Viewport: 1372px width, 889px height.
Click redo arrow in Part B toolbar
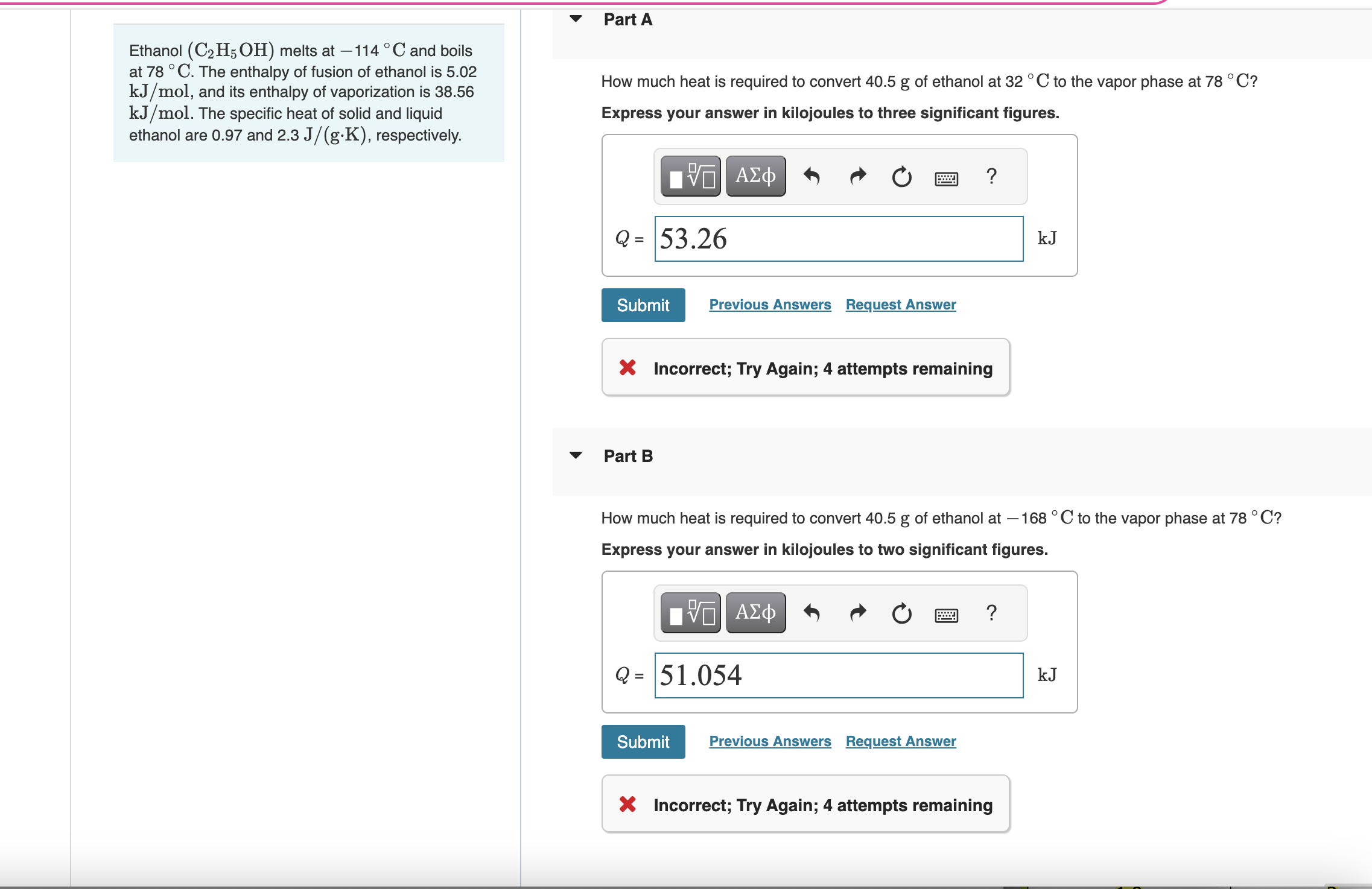(857, 613)
